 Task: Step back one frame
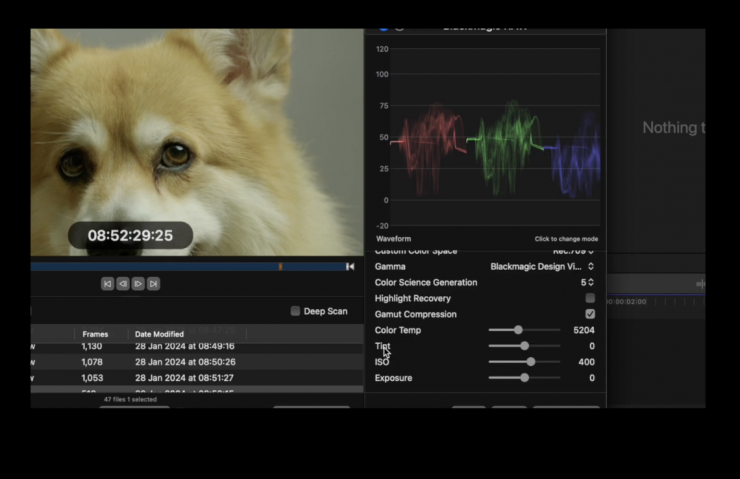pos(122,284)
